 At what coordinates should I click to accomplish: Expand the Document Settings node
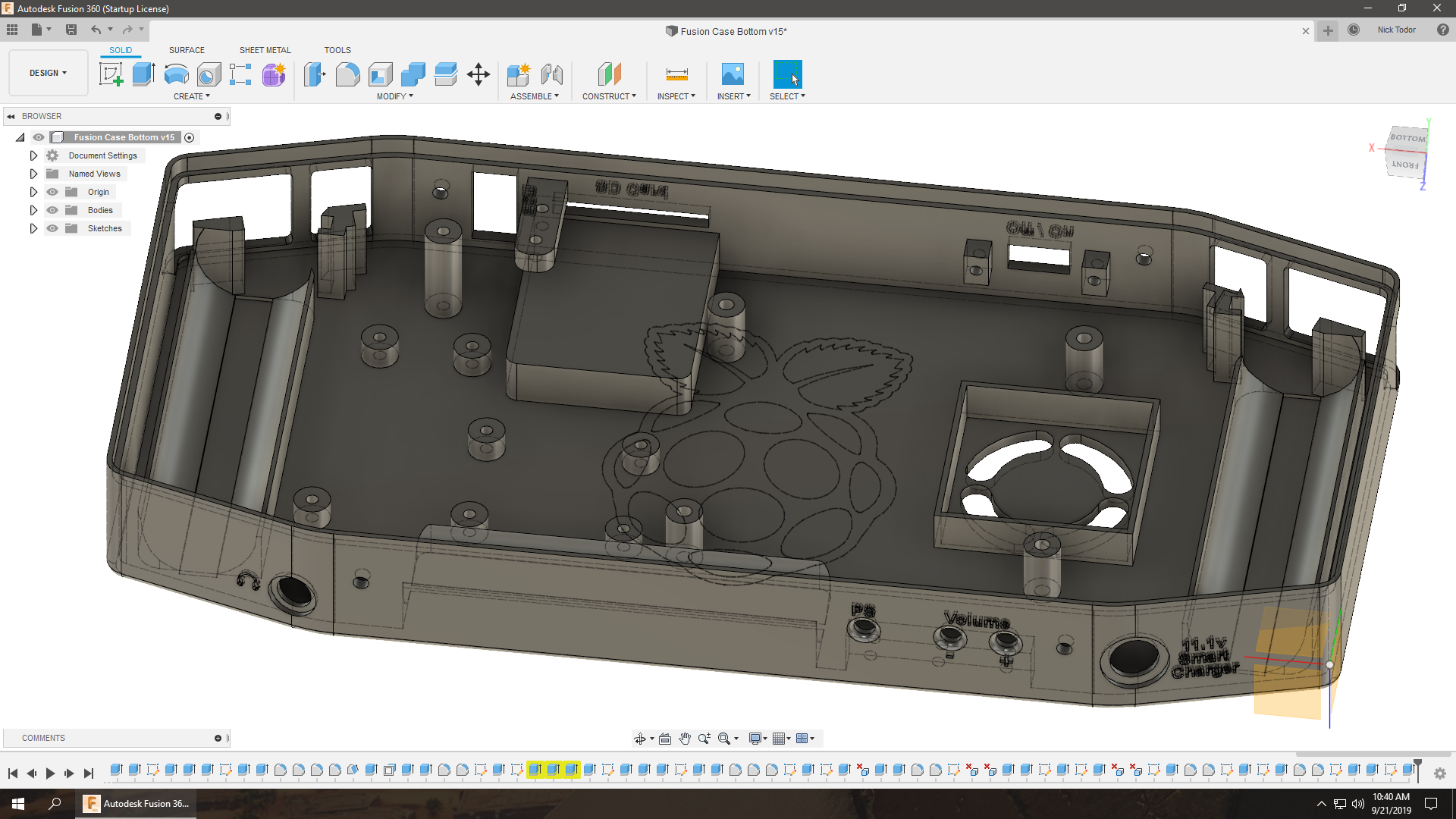tap(33, 155)
